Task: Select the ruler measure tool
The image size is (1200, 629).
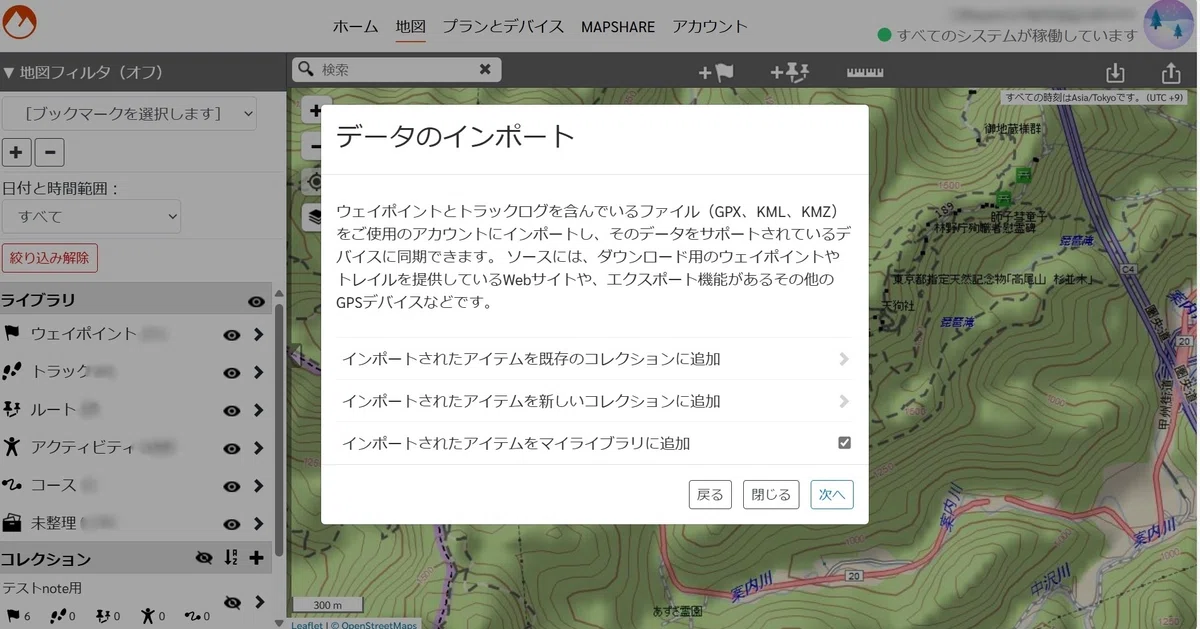Action: click(x=865, y=72)
